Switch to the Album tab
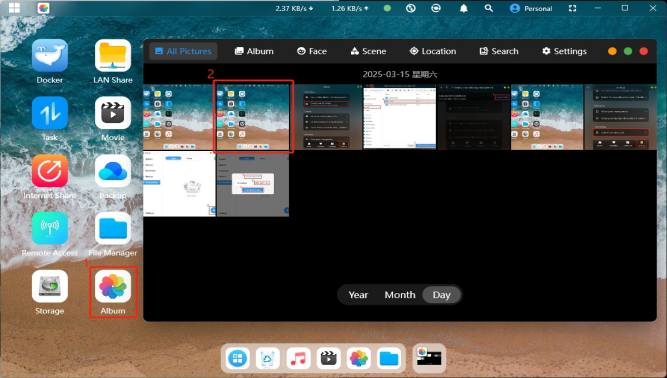Viewport: 667px width, 378px height. [x=254, y=51]
